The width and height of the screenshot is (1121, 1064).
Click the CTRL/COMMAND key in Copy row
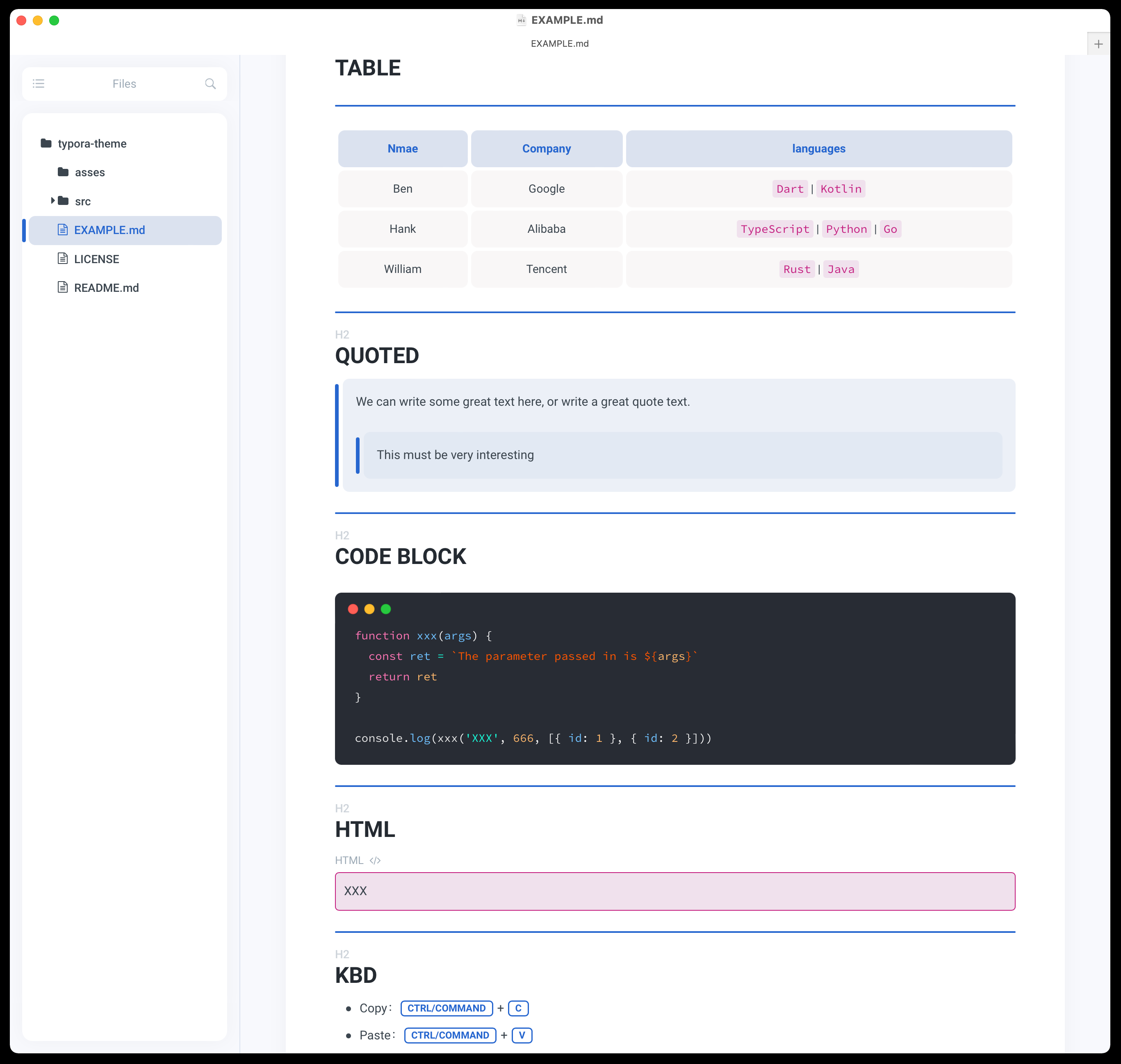[x=447, y=1008]
